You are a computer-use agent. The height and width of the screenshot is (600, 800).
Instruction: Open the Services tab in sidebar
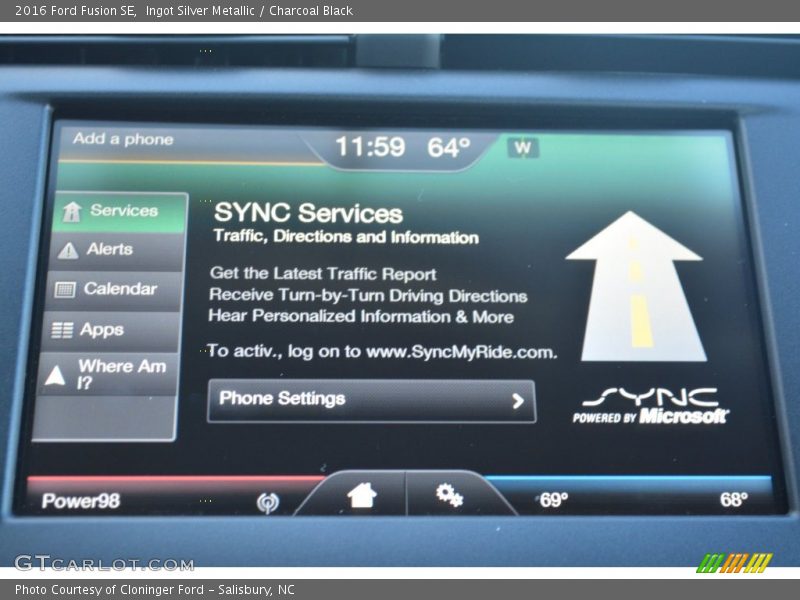pos(121,212)
